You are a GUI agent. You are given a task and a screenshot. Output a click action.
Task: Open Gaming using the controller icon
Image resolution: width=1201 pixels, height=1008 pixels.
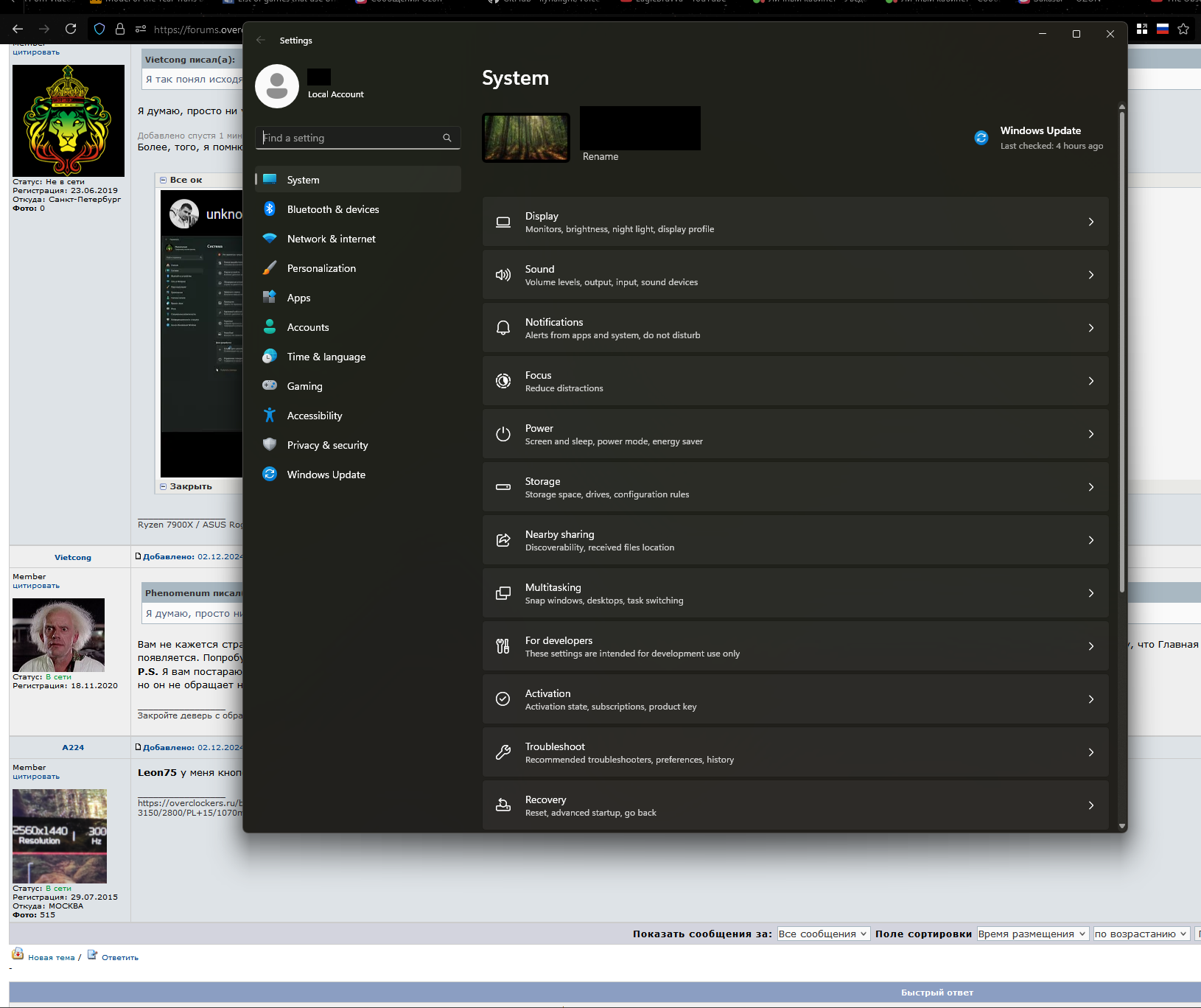point(270,385)
